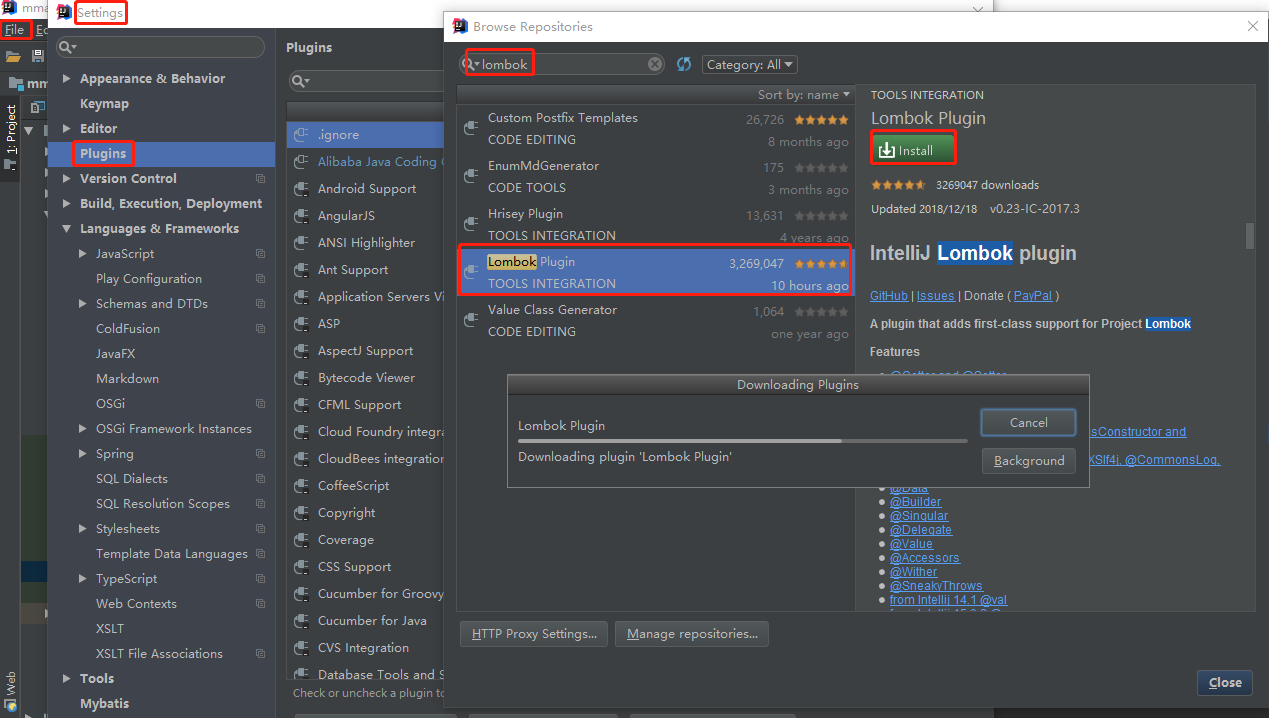Expand Build, Execution, Deployment node

pos(67,204)
